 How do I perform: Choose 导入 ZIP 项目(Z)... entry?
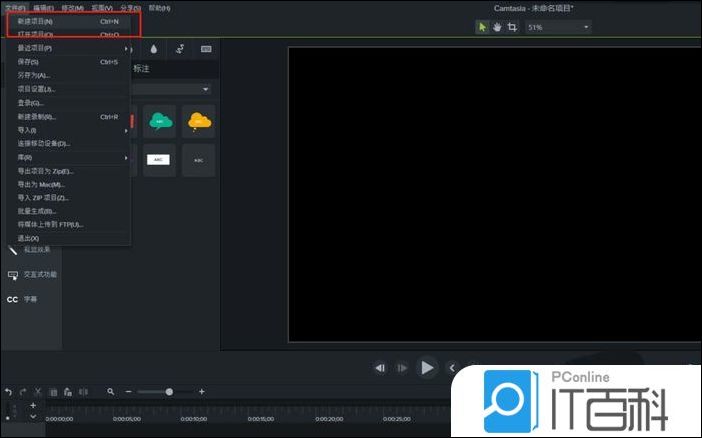tap(68, 198)
